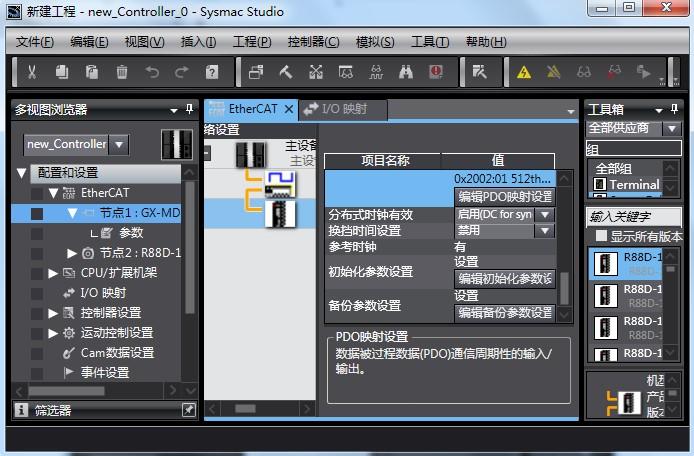The height and width of the screenshot is (456, 694).
Task: Click the controller rack icon beside new_Controller
Action: pos(176,143)
